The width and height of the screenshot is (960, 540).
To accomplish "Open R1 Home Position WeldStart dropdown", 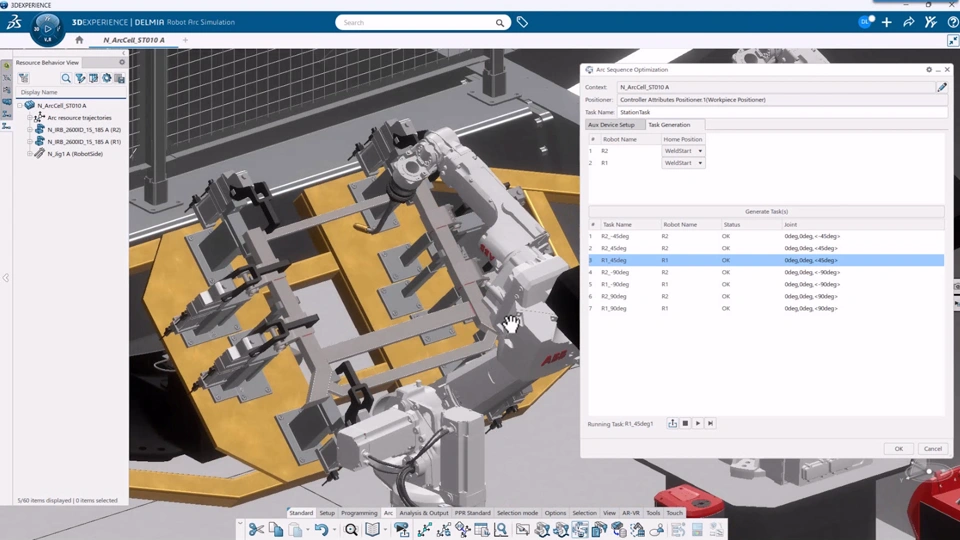I will [x=683, y=163].
